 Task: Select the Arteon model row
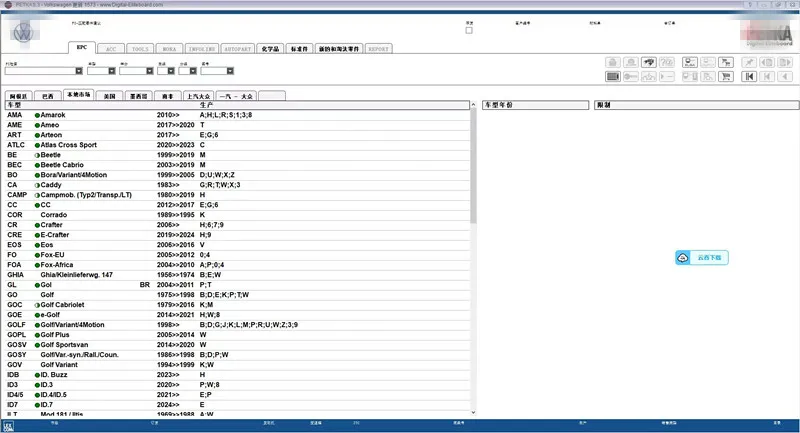237,135
